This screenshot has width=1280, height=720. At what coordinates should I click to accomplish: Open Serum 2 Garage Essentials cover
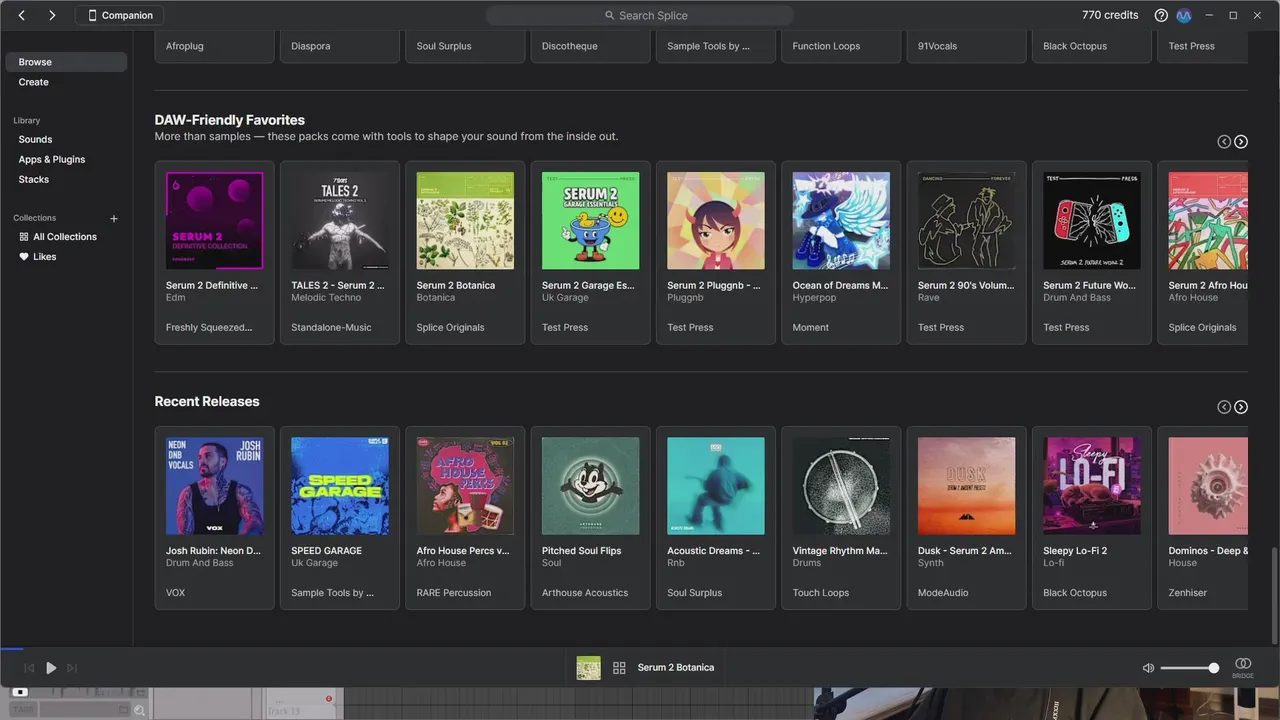pyautogui.click(x=591, y=221)
